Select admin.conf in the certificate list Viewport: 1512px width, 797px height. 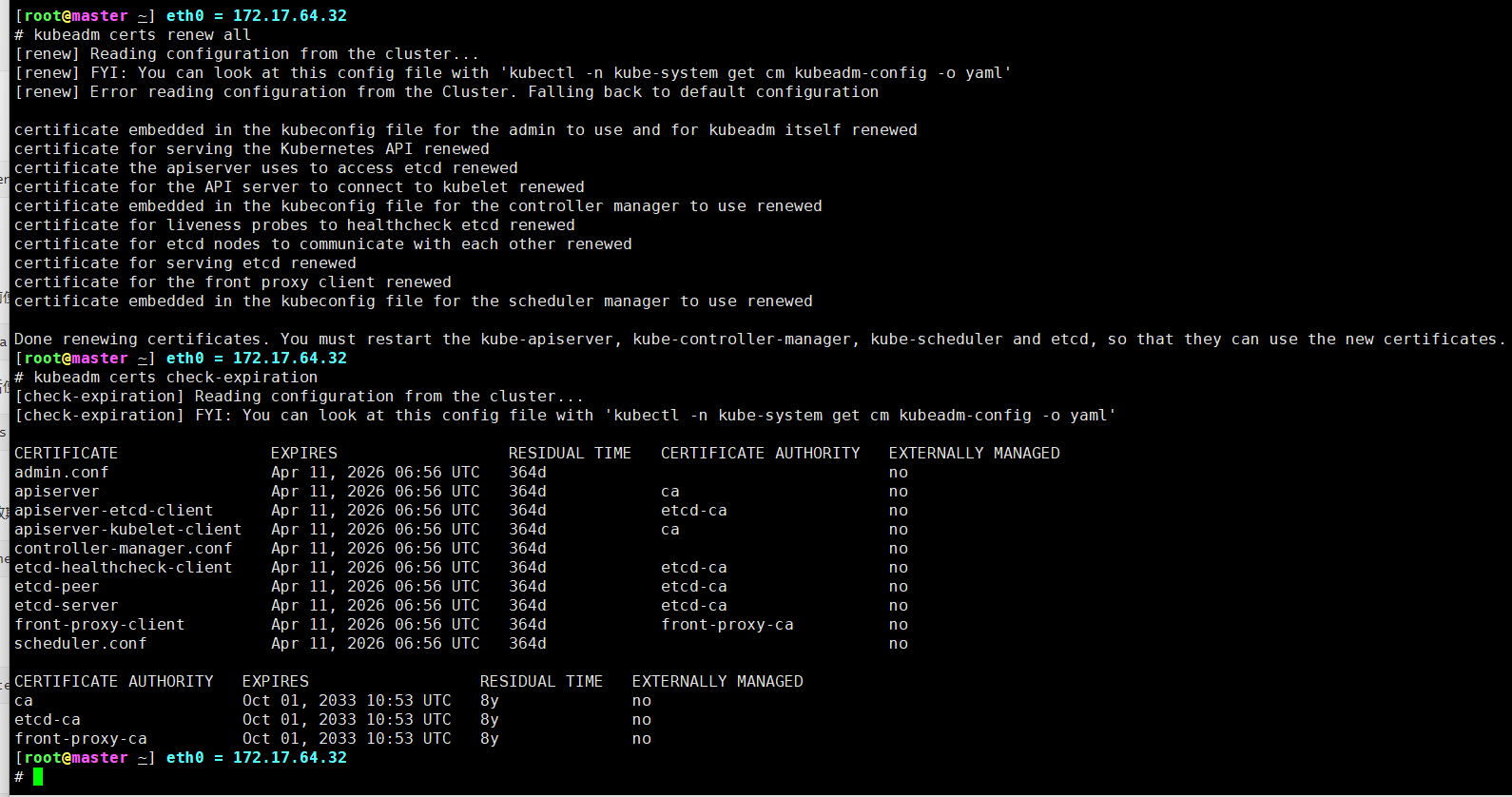62,473
